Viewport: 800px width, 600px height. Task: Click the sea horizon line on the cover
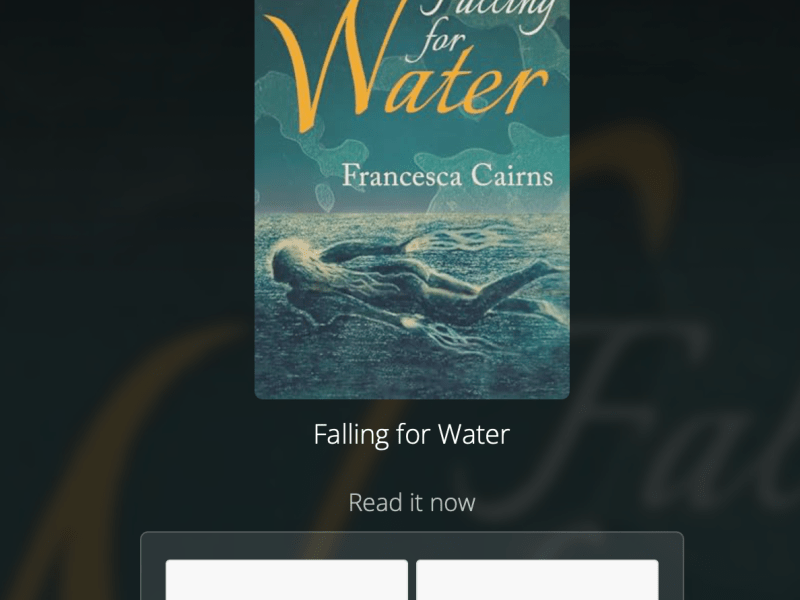point(412,213)
